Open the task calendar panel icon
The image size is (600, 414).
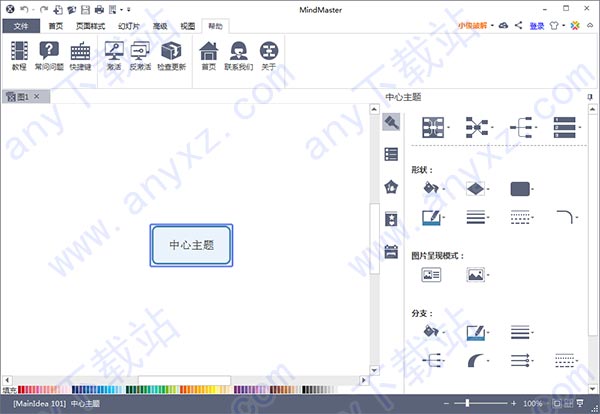click(x=391, y=252)
